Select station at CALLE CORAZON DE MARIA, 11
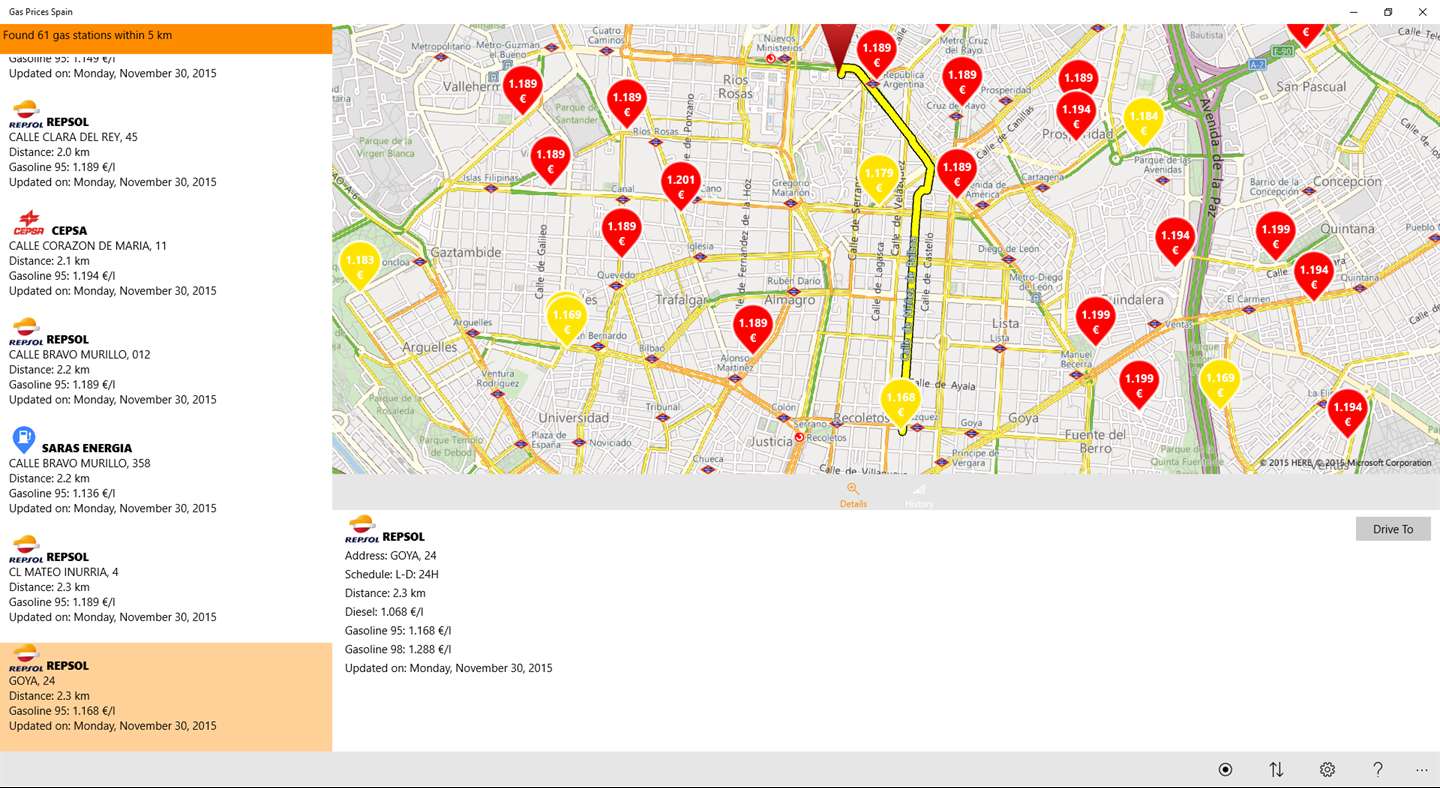This screenshot has height=788, width=1440. pos(166,254)
